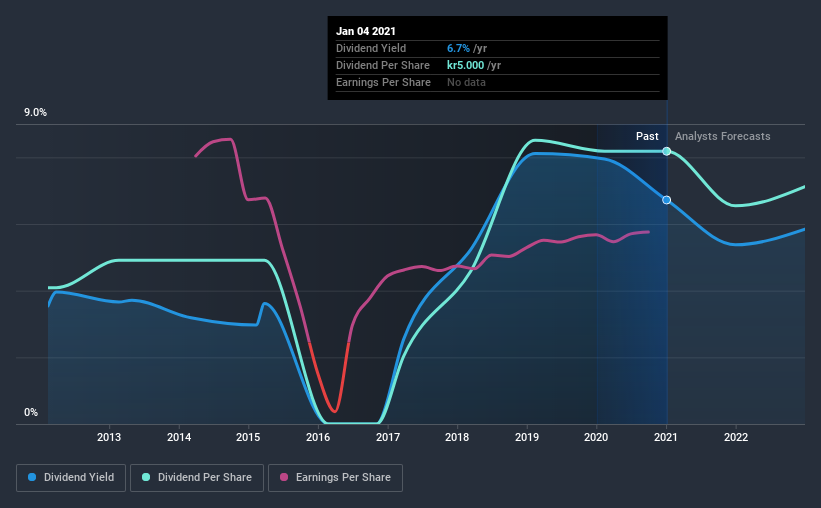Click 'Earnings Per Share' row label in tooltip
Viewport: 821px width, 508px height.
click(383, 82)
